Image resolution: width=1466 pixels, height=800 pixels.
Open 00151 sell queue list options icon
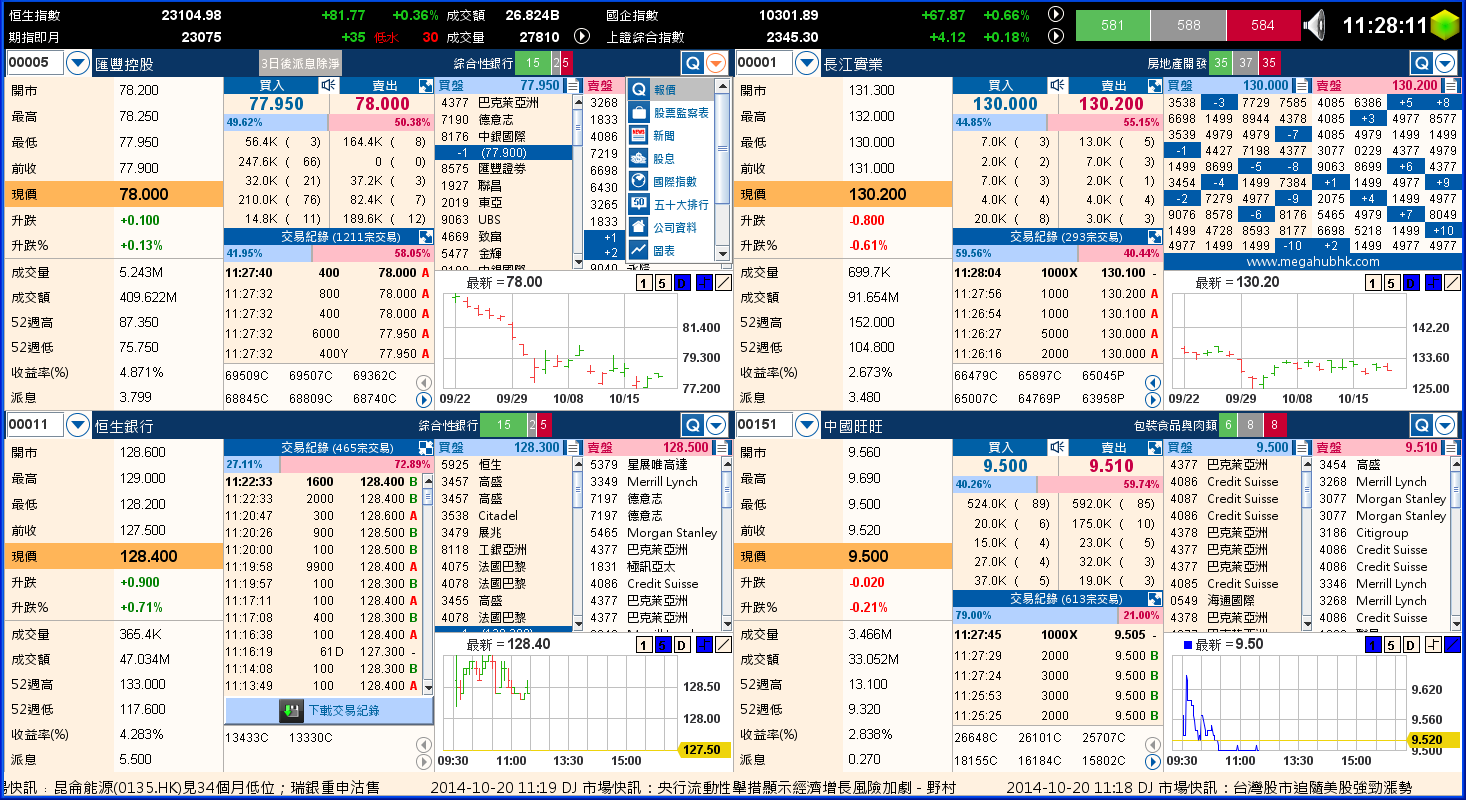click(1451, 447)
